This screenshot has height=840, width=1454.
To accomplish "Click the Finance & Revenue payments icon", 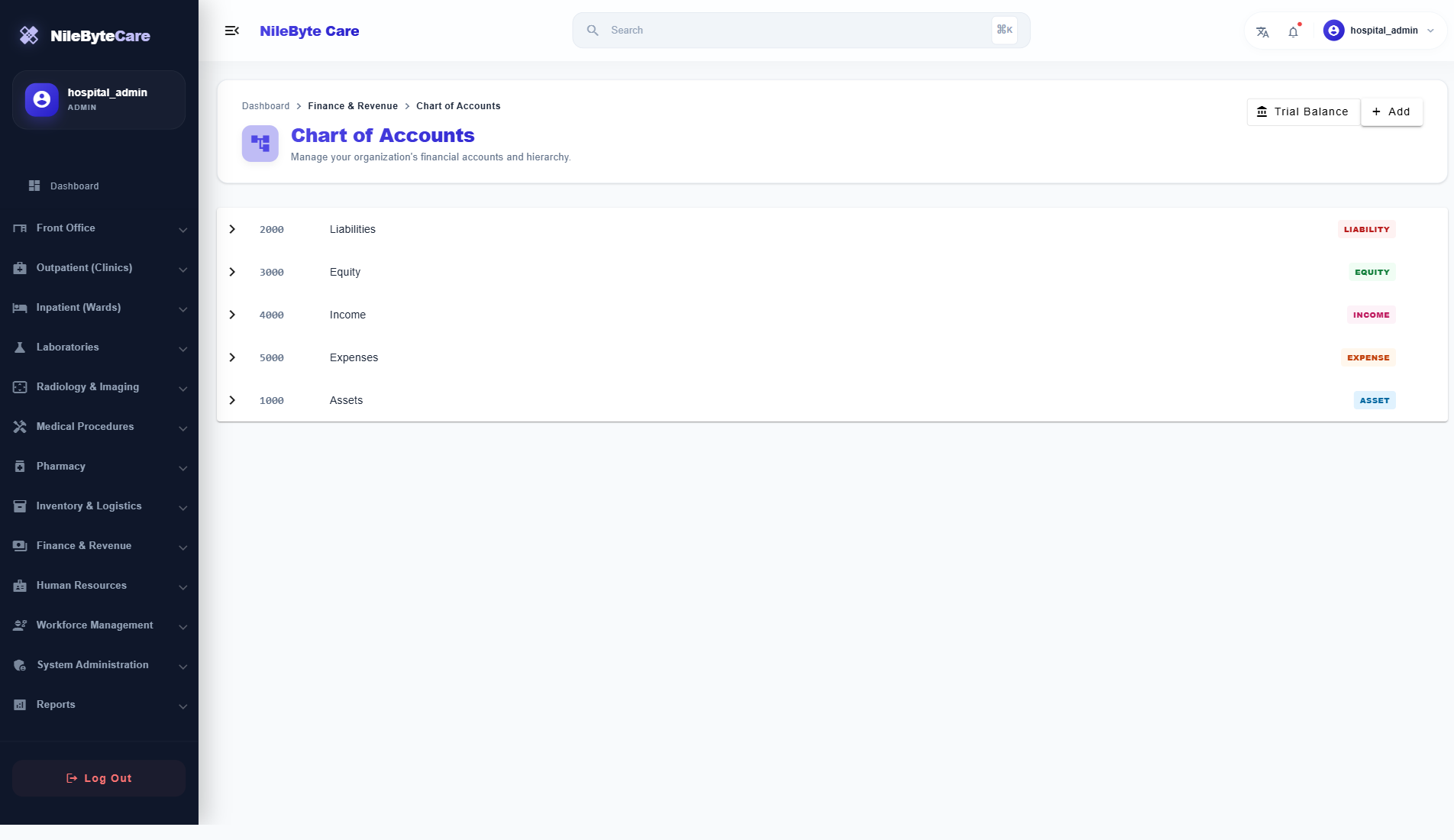I will click(20, 546).
